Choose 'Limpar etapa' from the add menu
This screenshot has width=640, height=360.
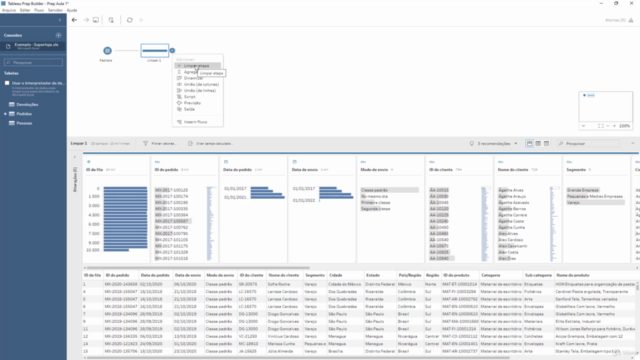click(x=198, y=66)
